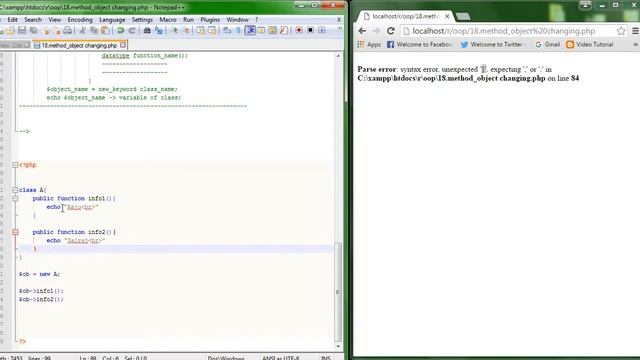The width and height of the screenshot is (640, 360).
Task: Open the Window menu
Action: 238,20
